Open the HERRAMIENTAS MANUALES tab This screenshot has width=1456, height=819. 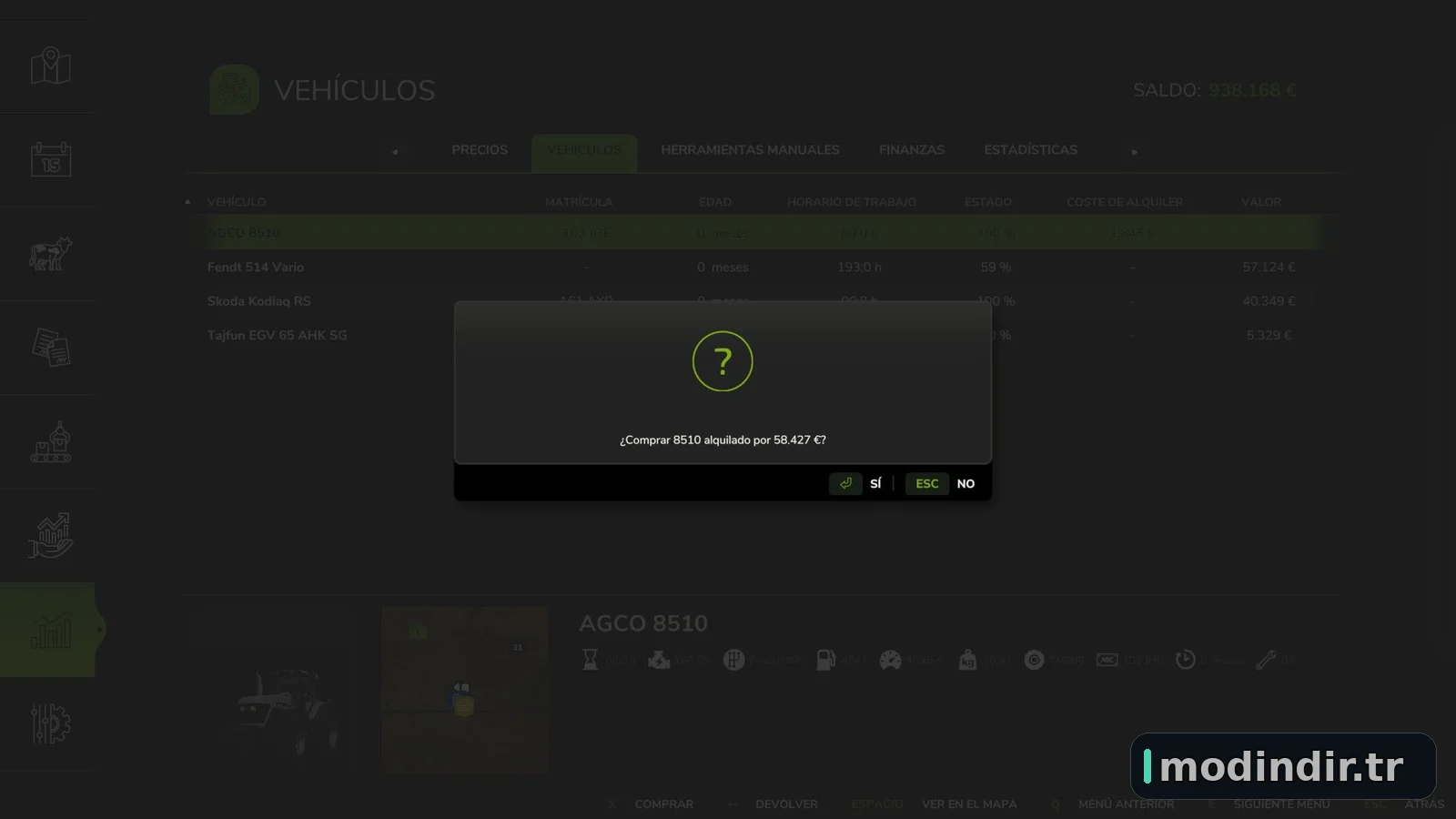[x=750, y=150]
